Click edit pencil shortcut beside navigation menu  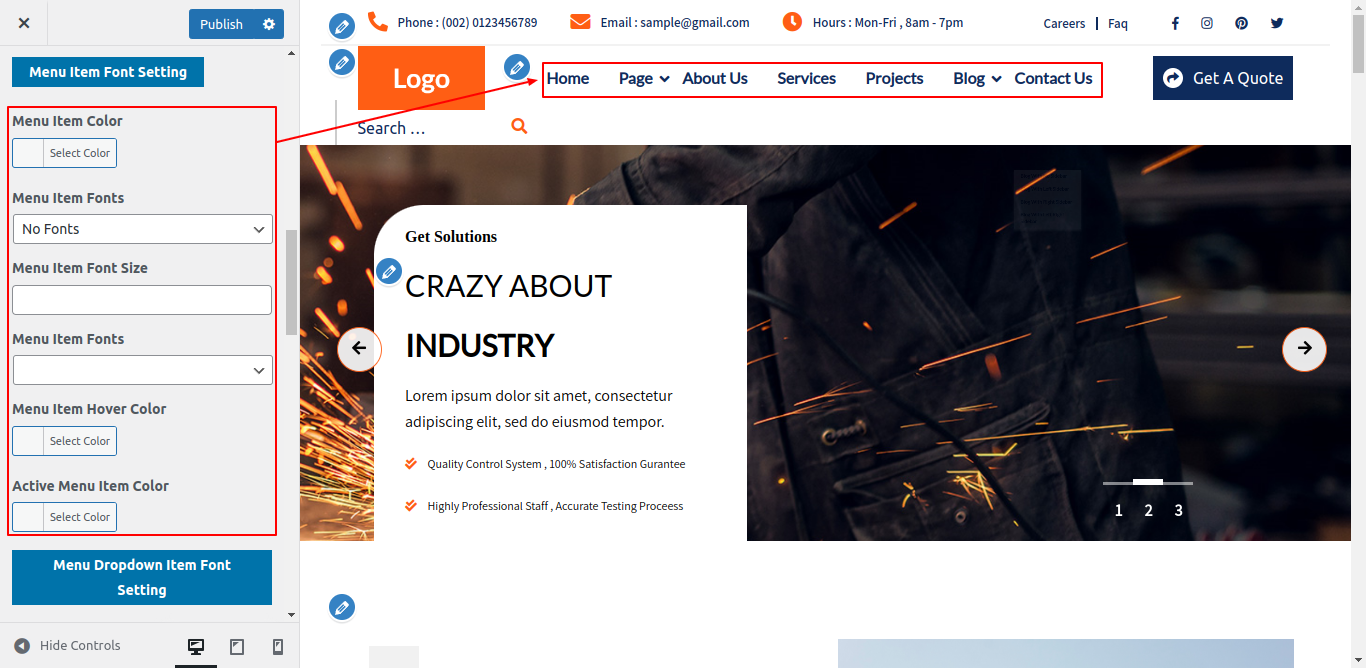pos(517,67)
